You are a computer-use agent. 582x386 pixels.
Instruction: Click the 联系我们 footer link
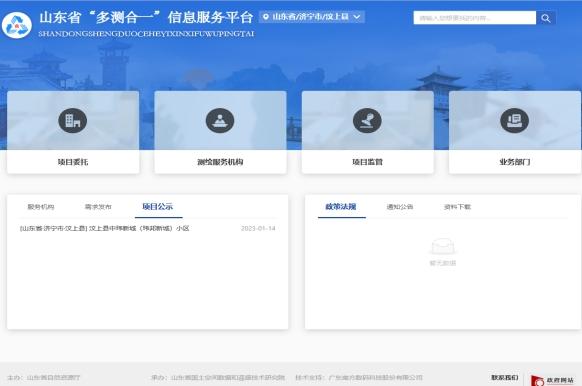click(505, 377)
